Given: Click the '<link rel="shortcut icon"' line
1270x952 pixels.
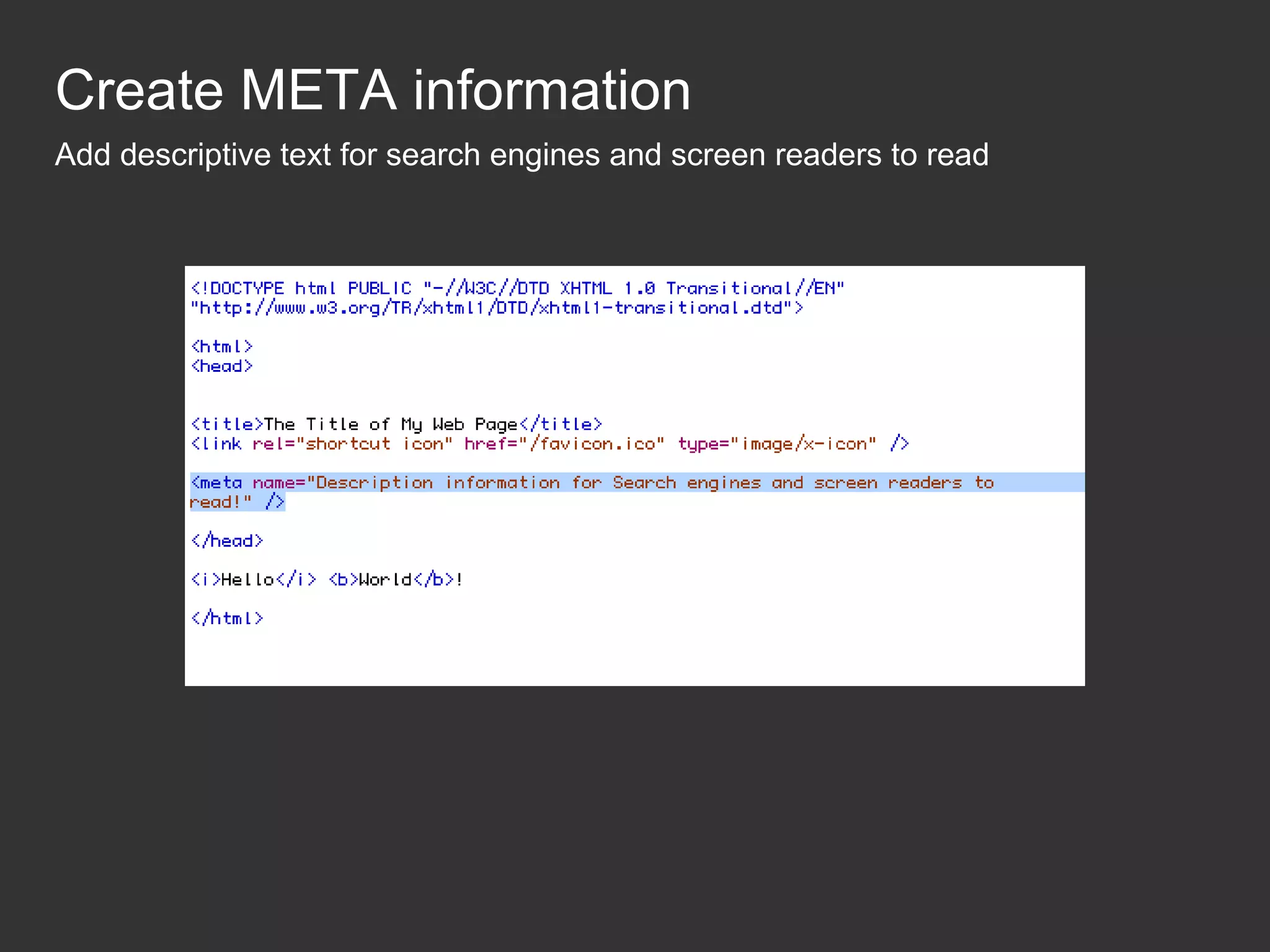Looking at the screenshot, I should [x=550, y=444].
